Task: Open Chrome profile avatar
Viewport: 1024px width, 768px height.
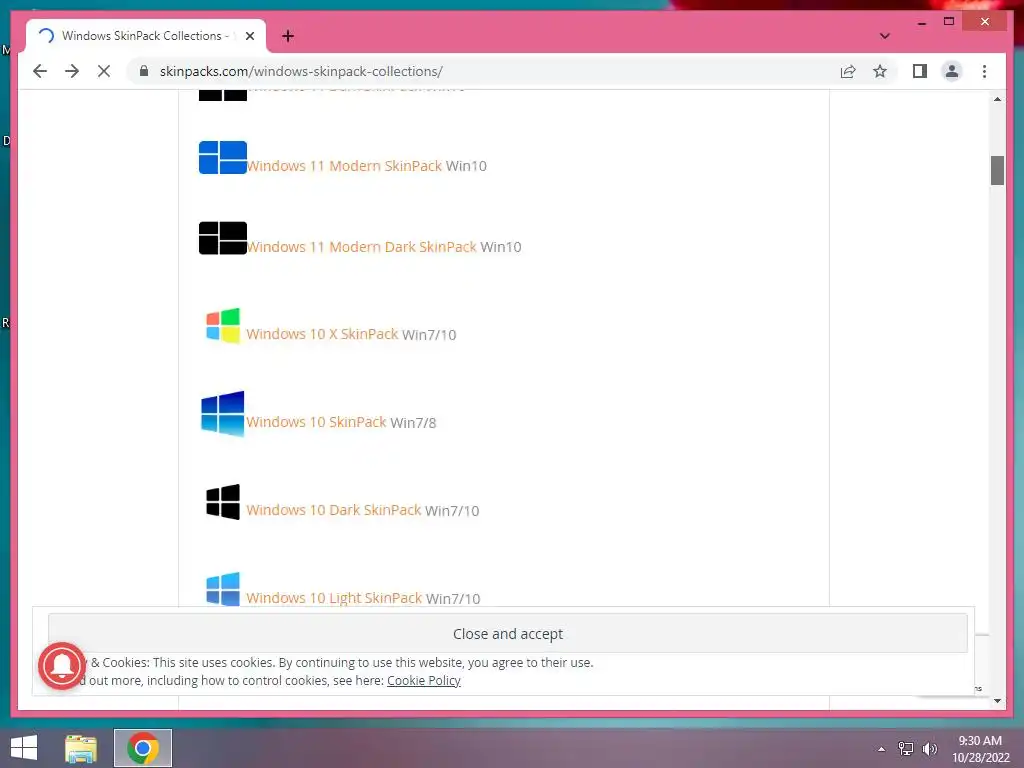Action: click(952, 71)
